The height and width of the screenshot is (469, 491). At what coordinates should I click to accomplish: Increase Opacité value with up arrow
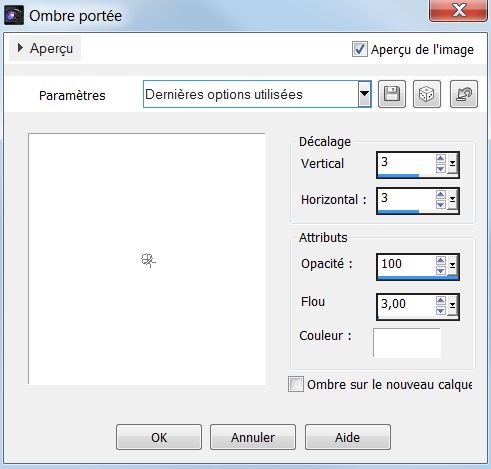point(440,261)
